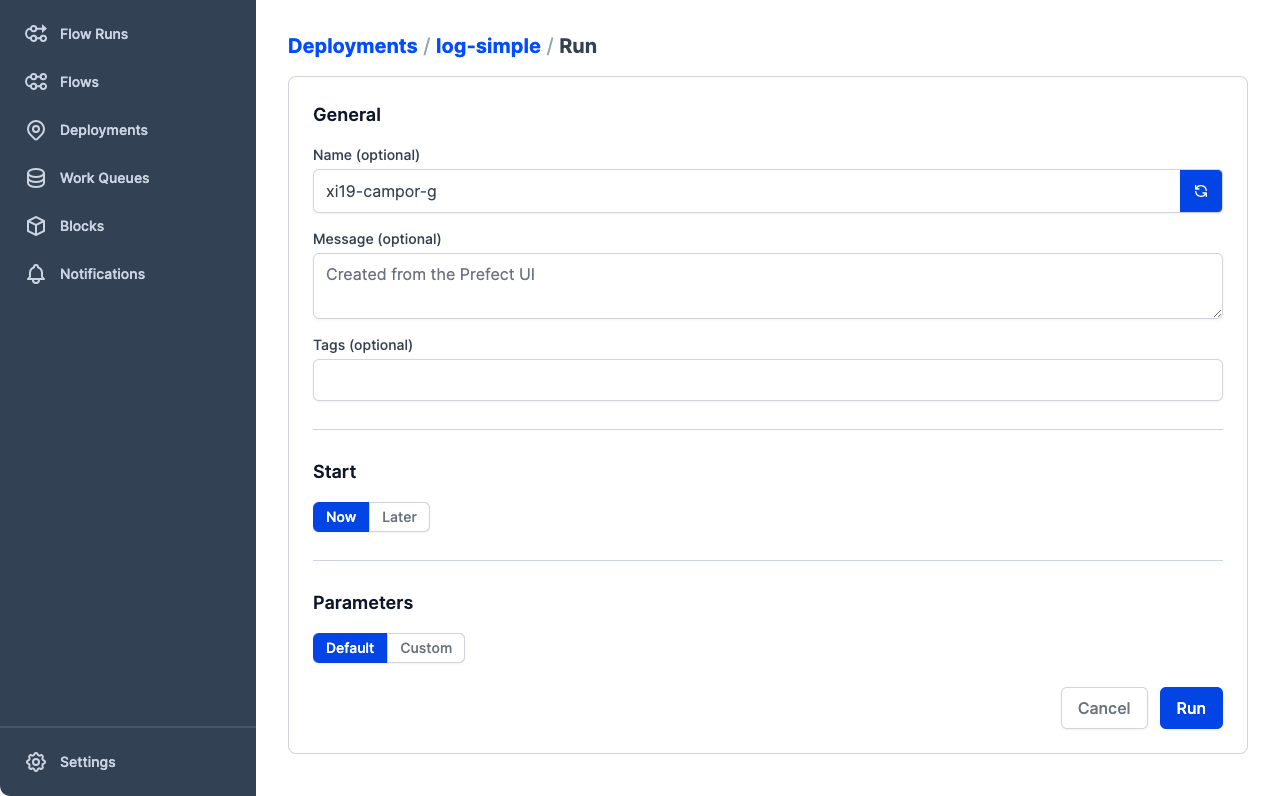Choose Custom parameters
This screenshot has width=1280, height=796.
point(426,648)
